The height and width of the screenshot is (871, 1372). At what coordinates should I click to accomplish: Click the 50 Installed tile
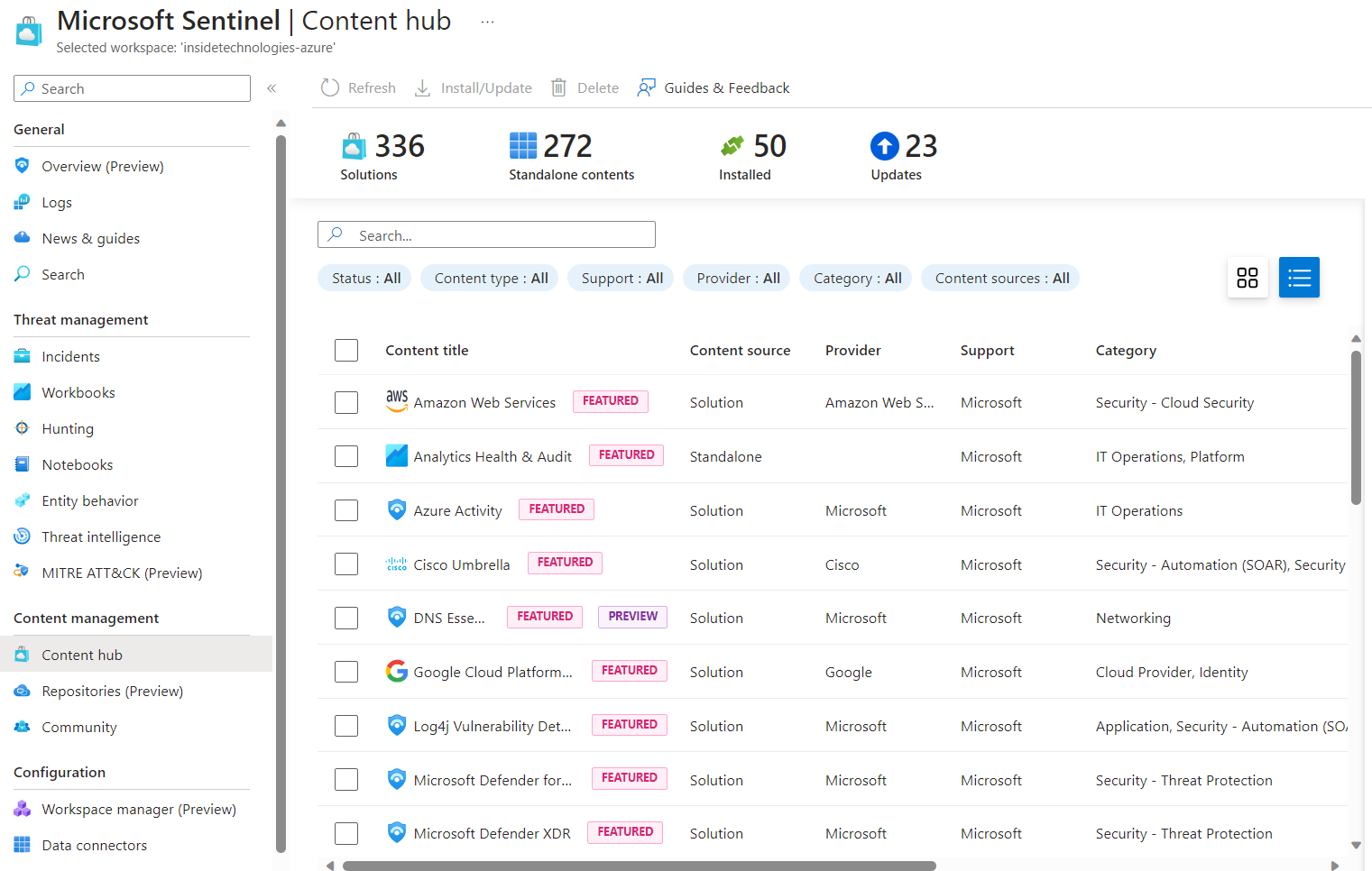pos(752,156)
